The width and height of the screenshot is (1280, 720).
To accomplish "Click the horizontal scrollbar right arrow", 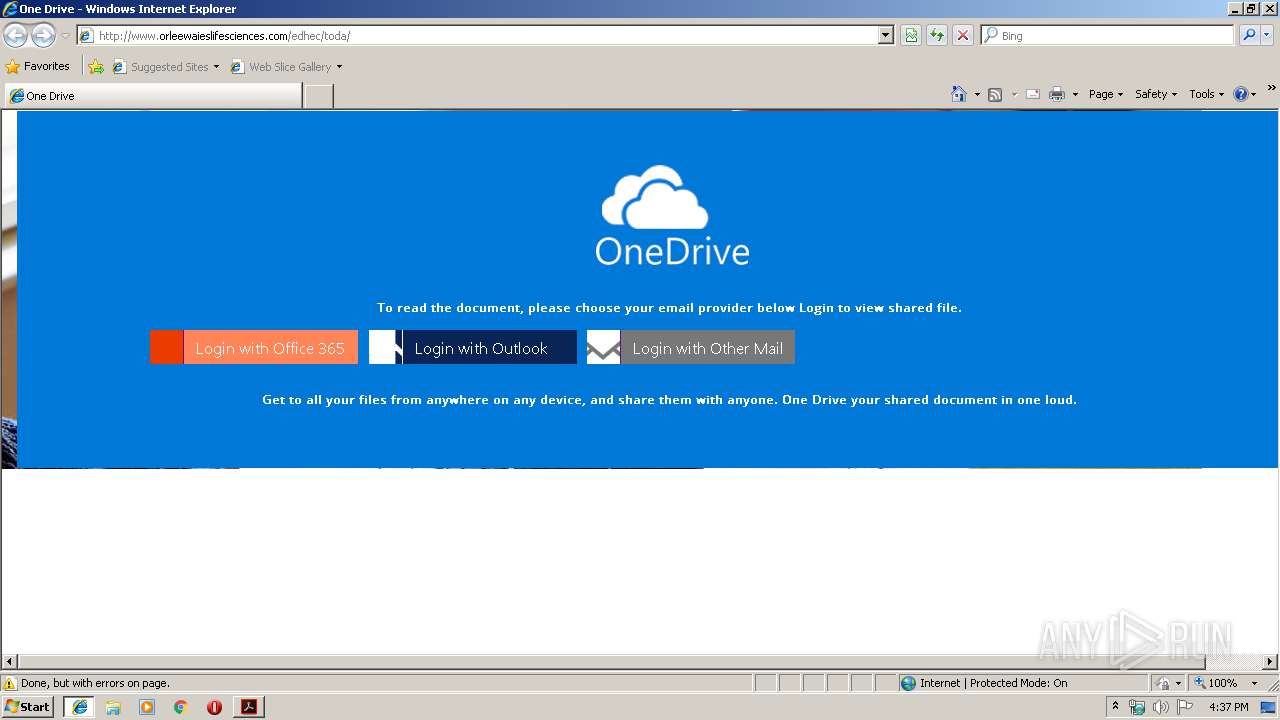I will [x=1270, y=662].
